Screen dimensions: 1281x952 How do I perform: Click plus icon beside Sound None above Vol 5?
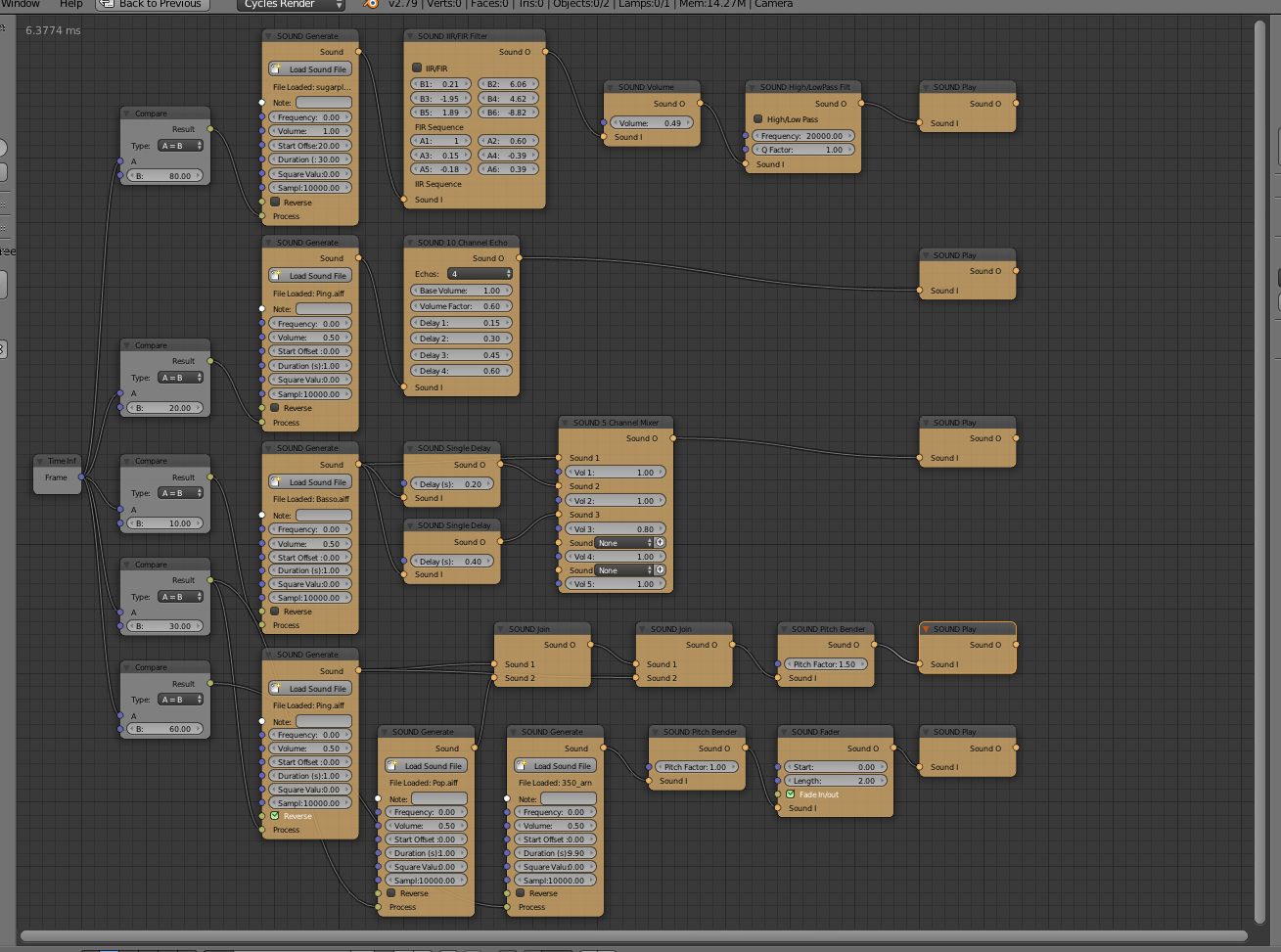click(660, 569)
